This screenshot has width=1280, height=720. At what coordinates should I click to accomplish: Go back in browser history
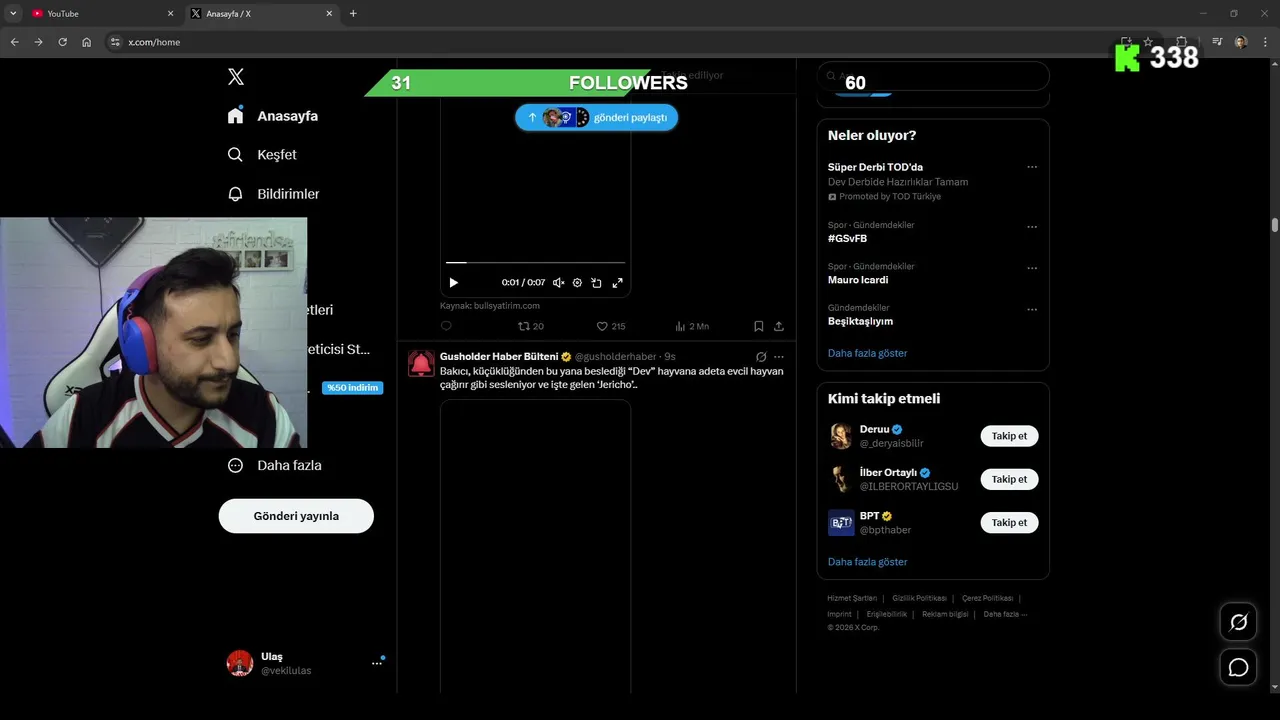(x=14, y=42)
